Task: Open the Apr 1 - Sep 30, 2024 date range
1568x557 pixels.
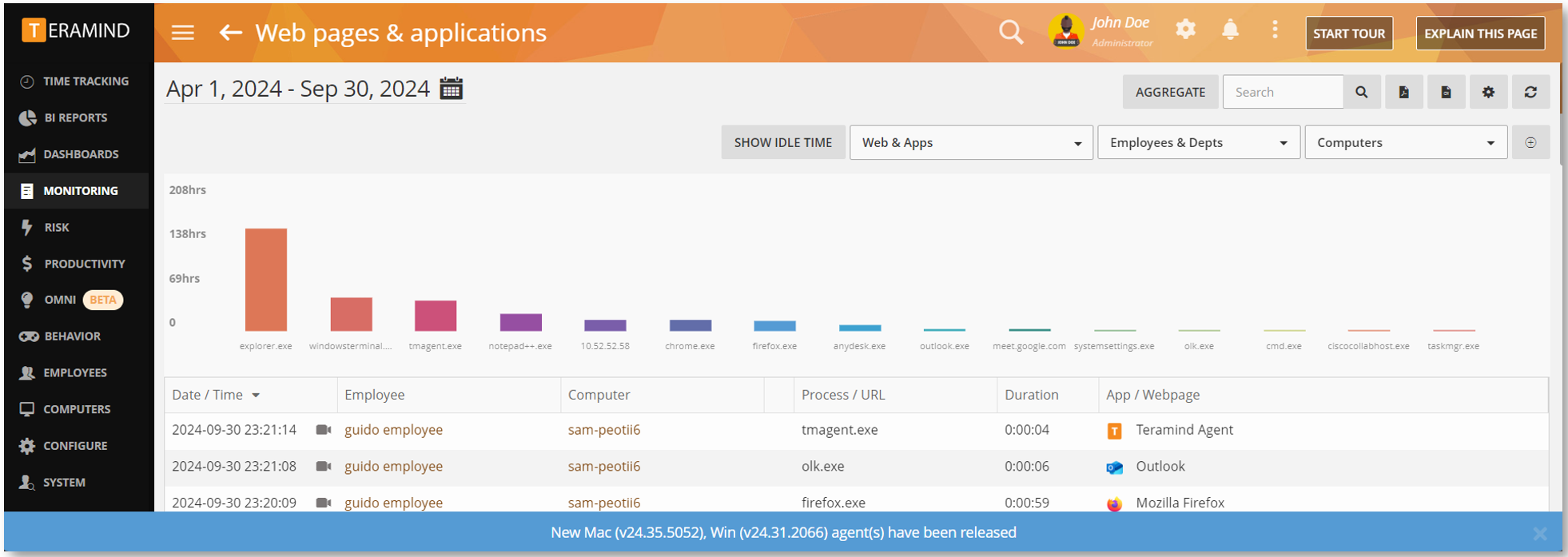Action: [x=297, y=89]
